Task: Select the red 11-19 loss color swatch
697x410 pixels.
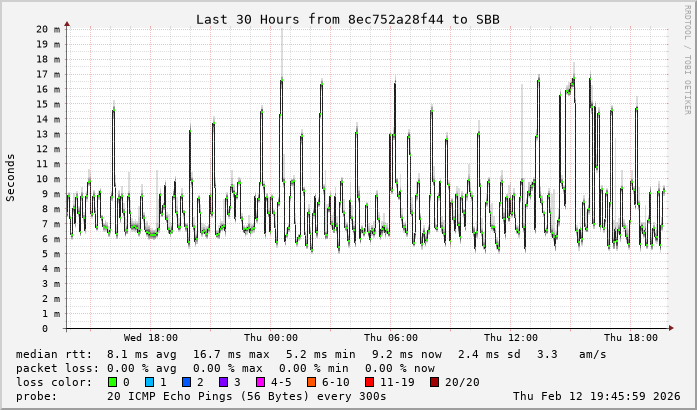Action: coord(370,382)
